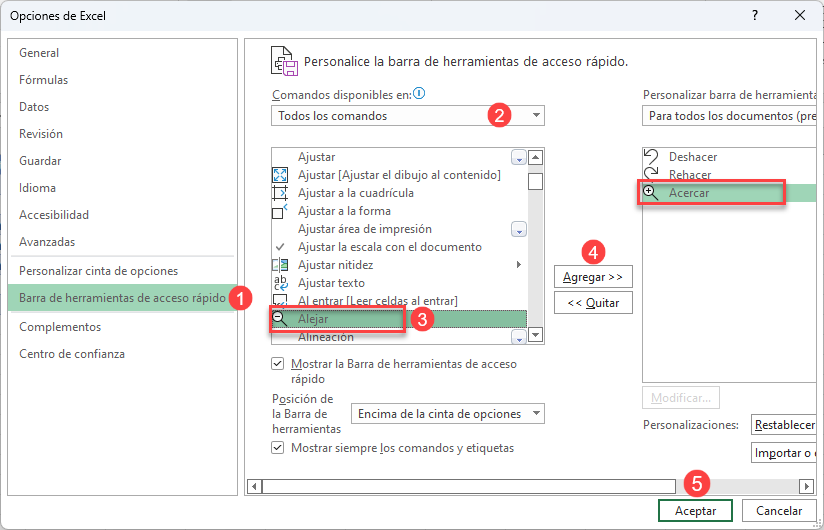
Task: Click the Al entrar Leer celdas icon
Action: pos(280,300)
